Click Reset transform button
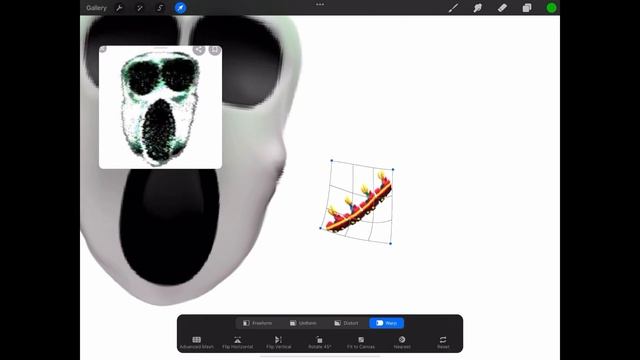Viewport: 640px width, 360px height. [443, 342]
